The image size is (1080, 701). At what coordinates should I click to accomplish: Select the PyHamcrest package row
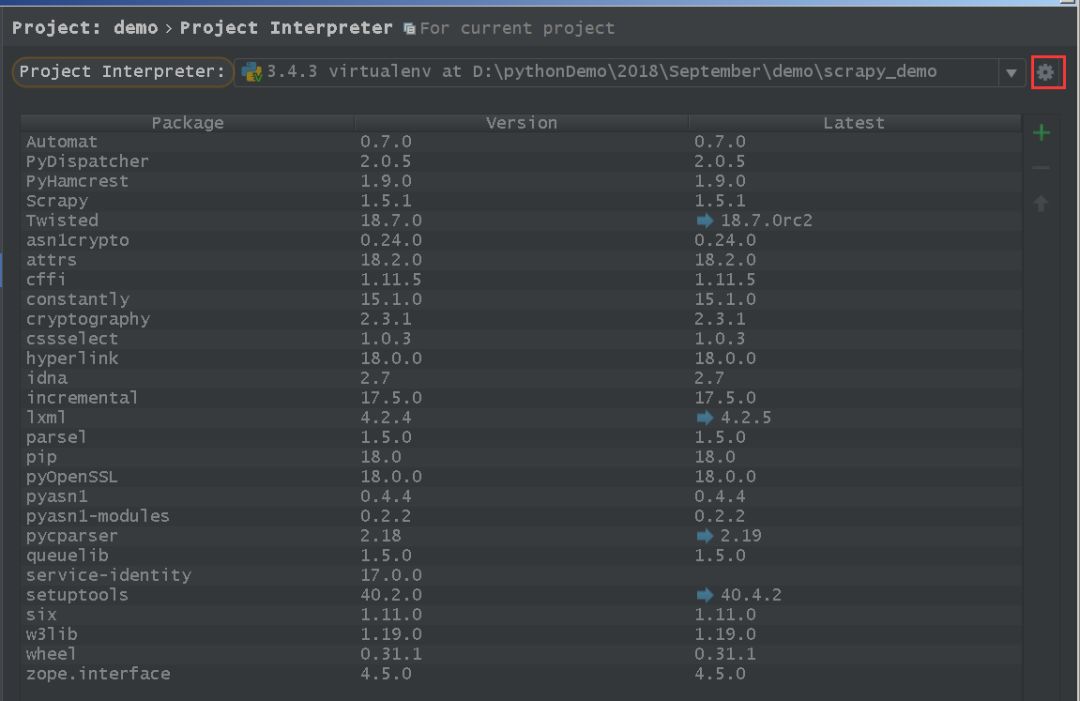coord(521,181)
